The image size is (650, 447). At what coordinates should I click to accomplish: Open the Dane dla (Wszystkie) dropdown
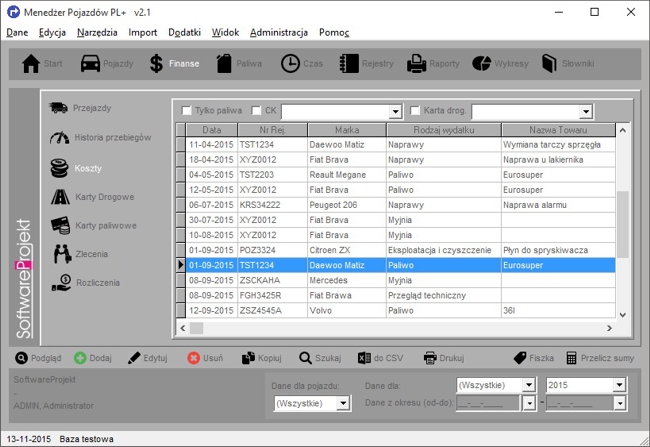point(529,385)
